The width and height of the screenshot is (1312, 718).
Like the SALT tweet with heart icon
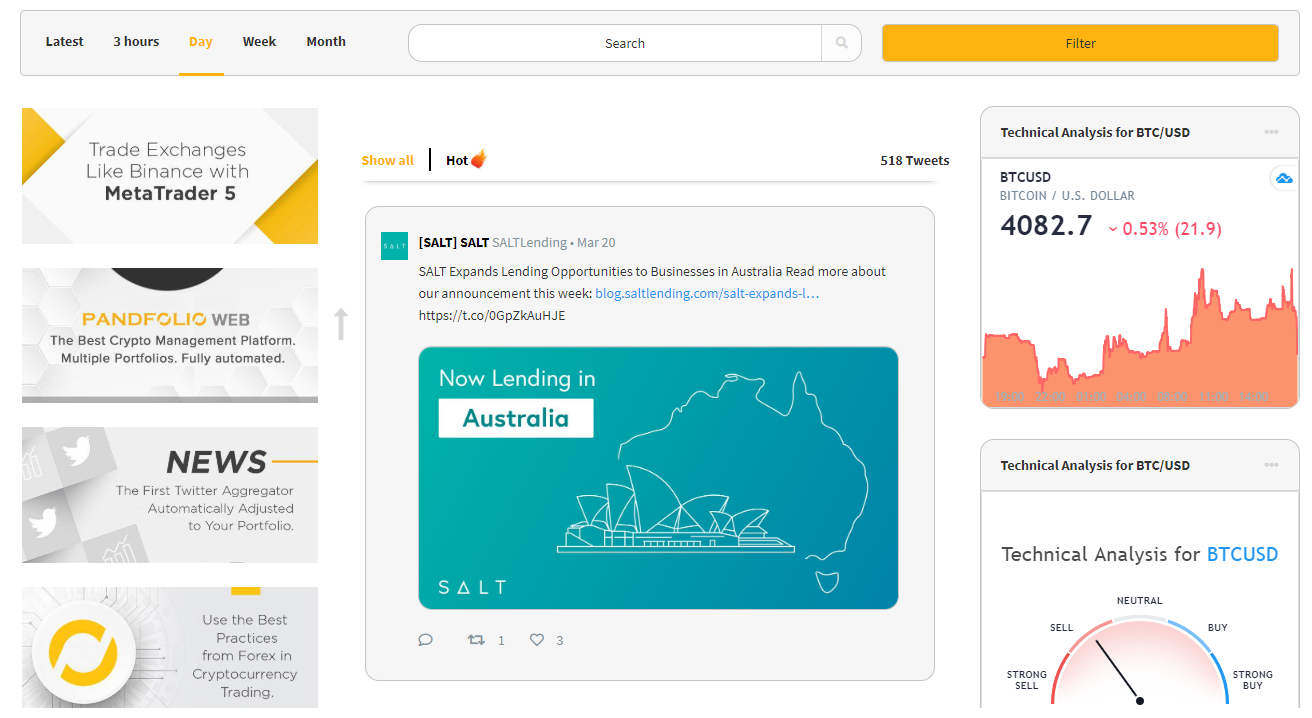tap(537, 640)
